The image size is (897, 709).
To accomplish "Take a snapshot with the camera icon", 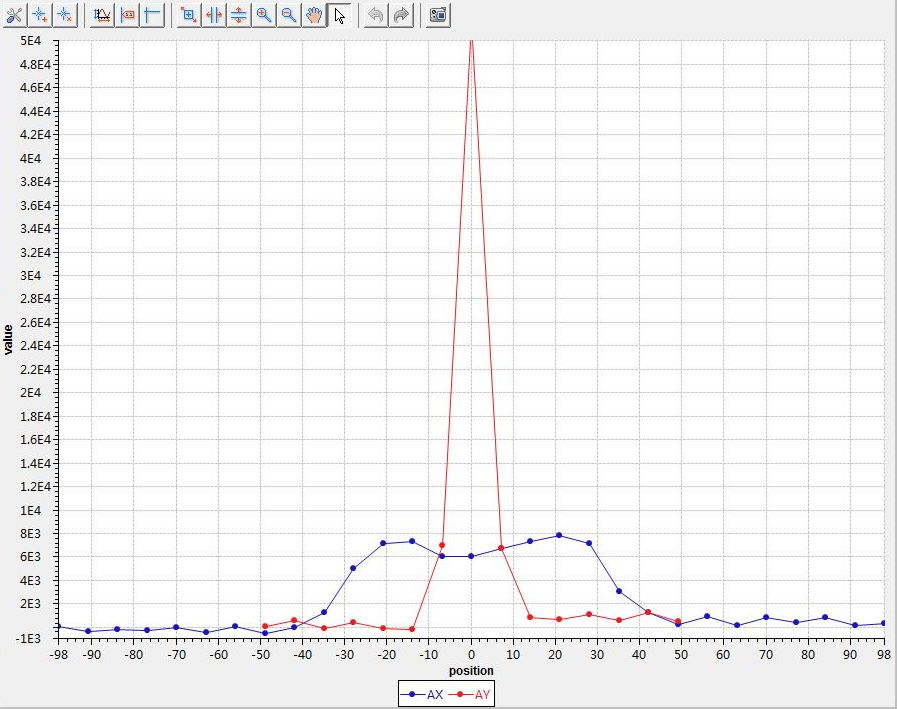I will (438, 15).
